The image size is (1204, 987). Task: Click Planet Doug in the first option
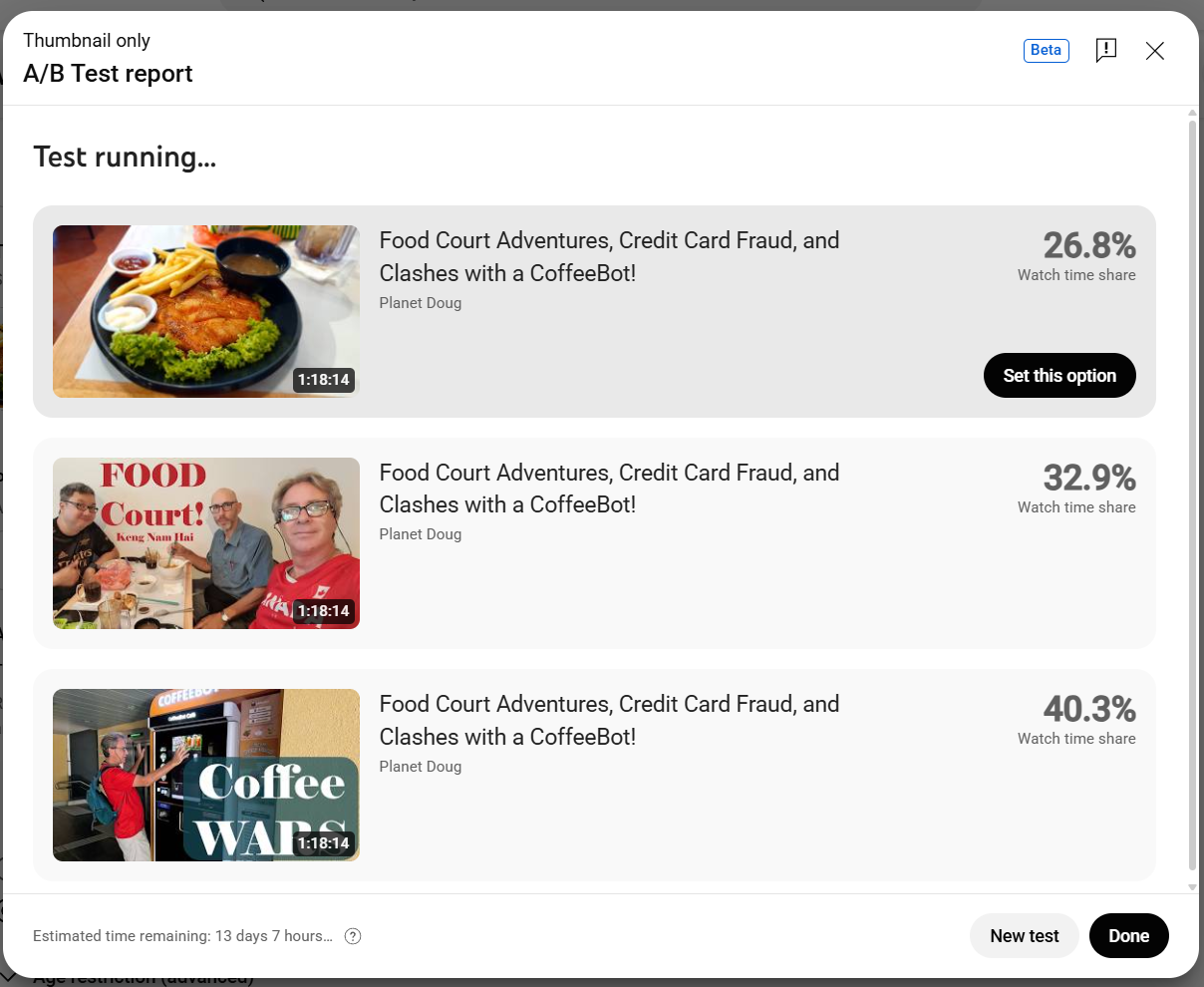pos(421,303)
